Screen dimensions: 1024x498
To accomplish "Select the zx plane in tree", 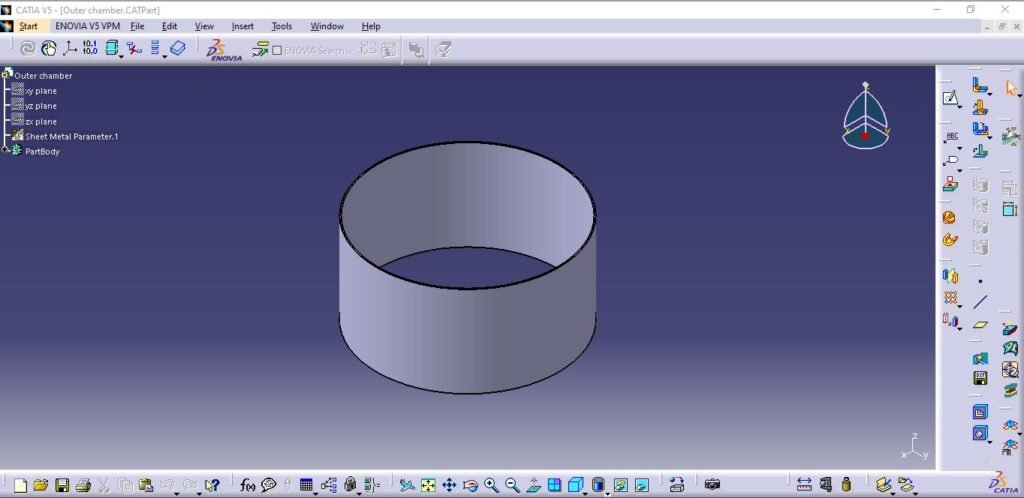I will coord(40,121).
